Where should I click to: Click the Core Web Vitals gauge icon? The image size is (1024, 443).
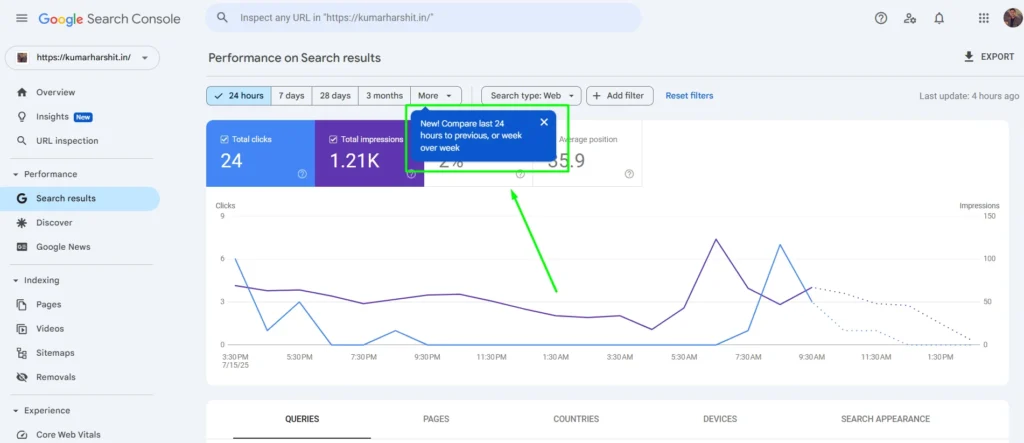[22, 435]
